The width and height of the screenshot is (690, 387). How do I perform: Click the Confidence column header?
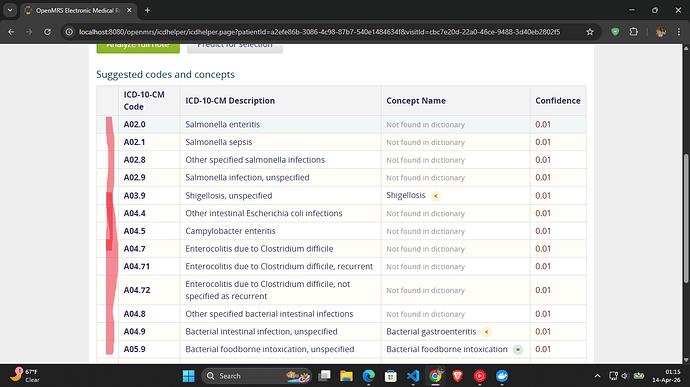558,101
